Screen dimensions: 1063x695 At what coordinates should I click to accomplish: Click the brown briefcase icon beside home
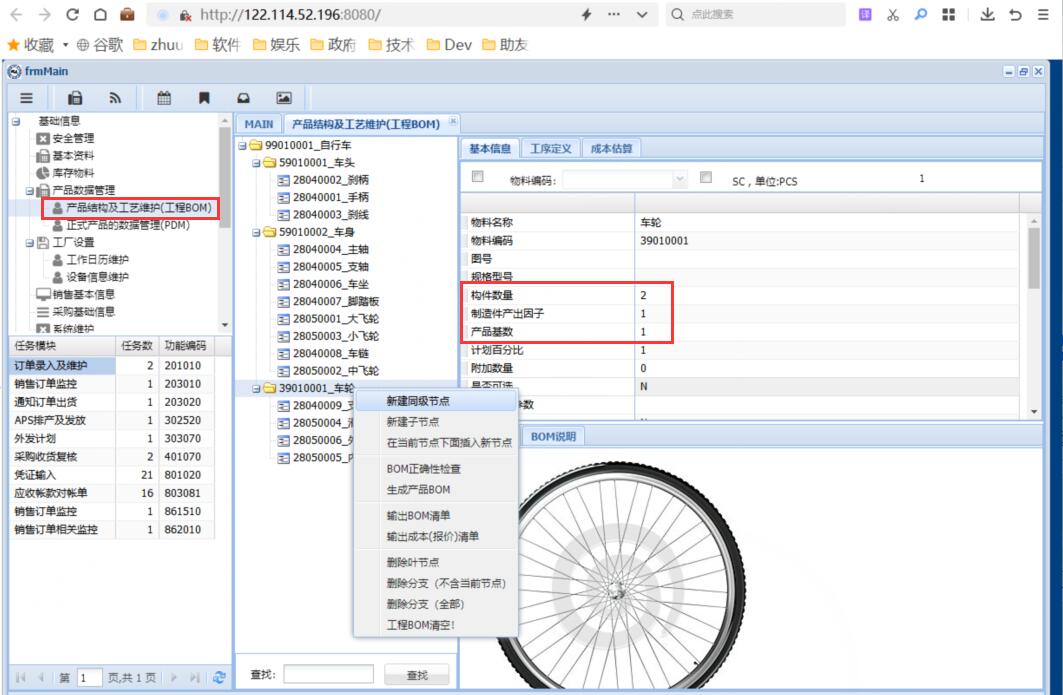[x=127, y=14]
